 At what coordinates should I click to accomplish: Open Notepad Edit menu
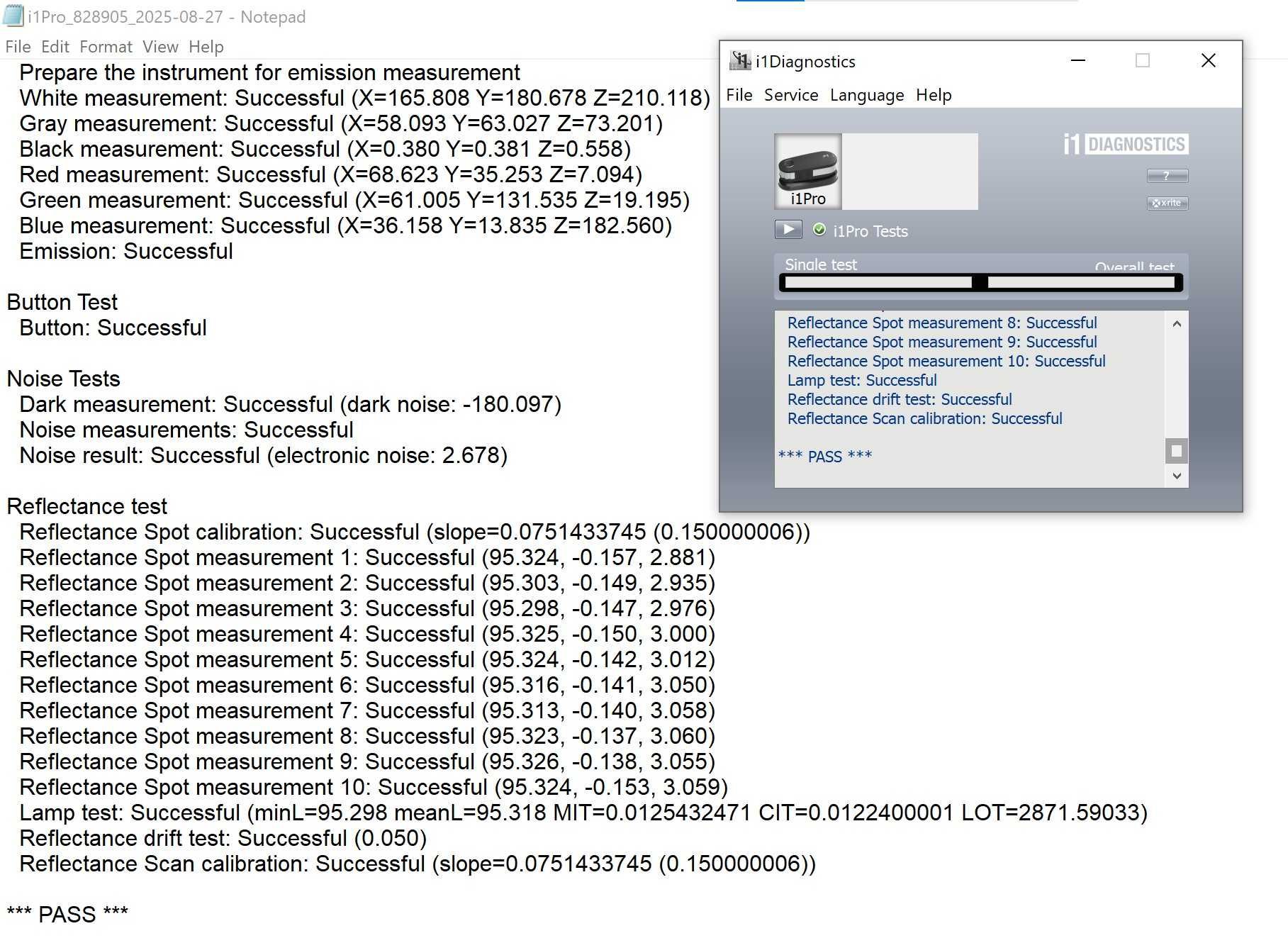tap(55, 47)
